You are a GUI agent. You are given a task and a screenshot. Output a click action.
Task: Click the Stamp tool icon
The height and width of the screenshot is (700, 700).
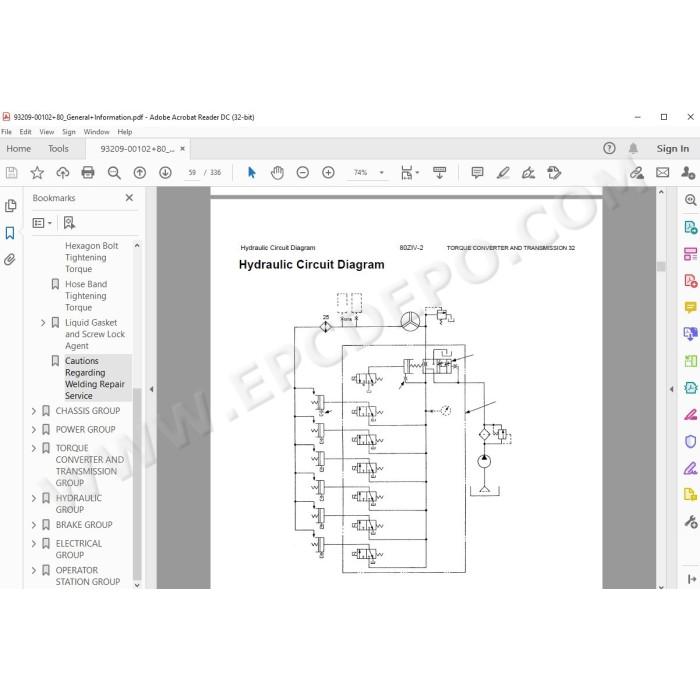click(554, 173)
